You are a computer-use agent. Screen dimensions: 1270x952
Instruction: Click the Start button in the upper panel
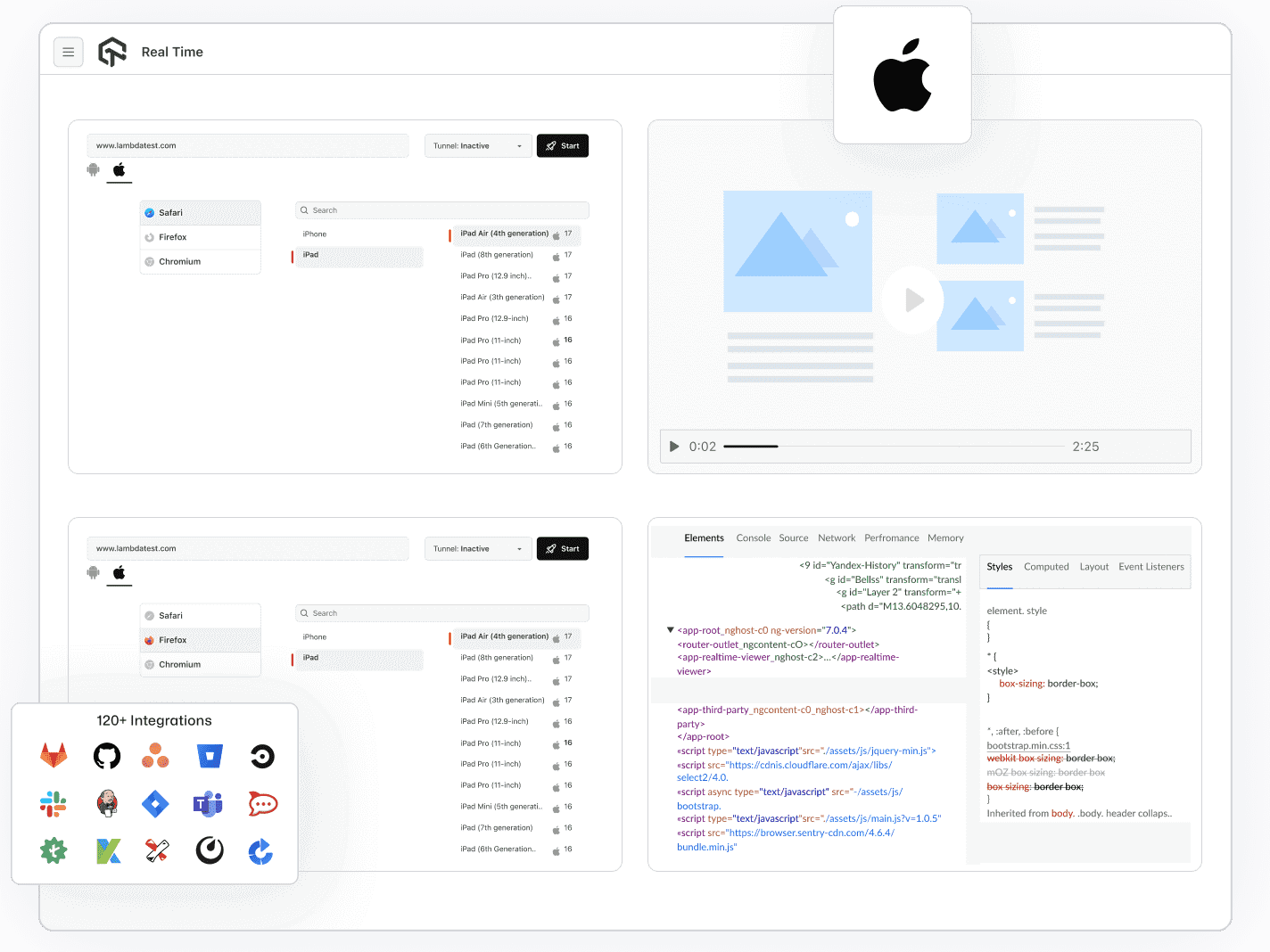point(563,146)
